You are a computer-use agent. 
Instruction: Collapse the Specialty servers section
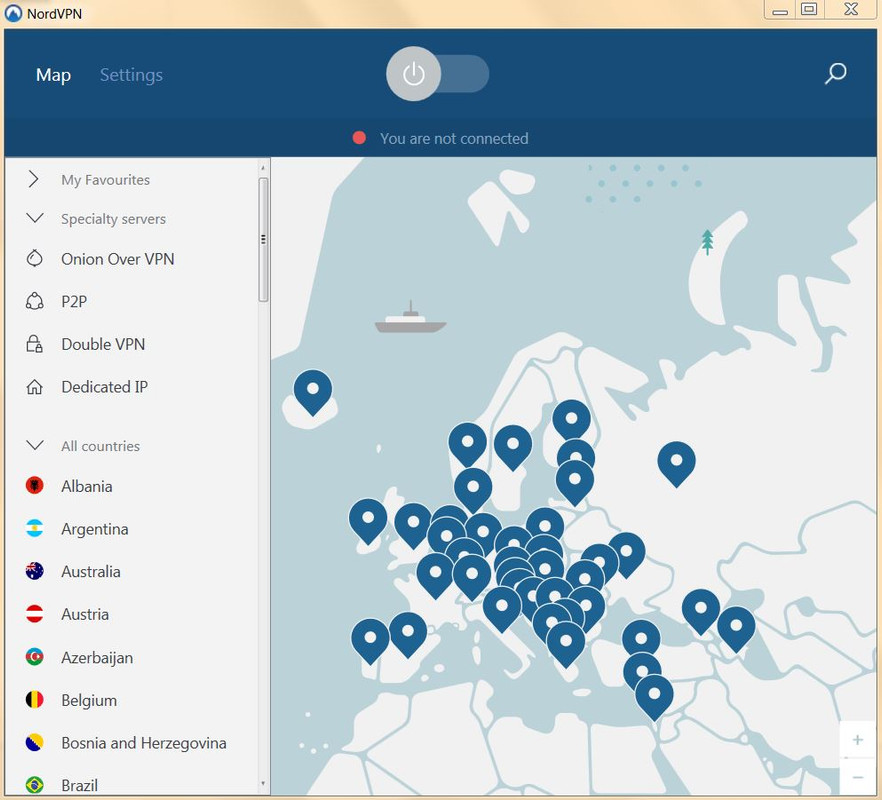click(x=35, y=218)
